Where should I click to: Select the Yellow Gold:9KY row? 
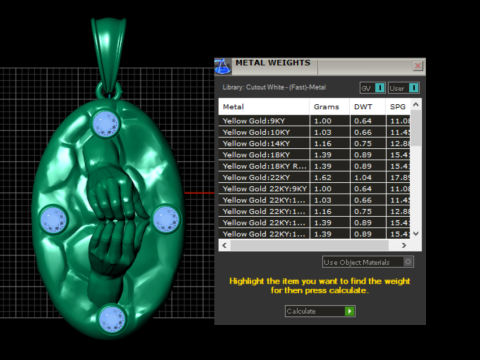[x=314, y=121]
